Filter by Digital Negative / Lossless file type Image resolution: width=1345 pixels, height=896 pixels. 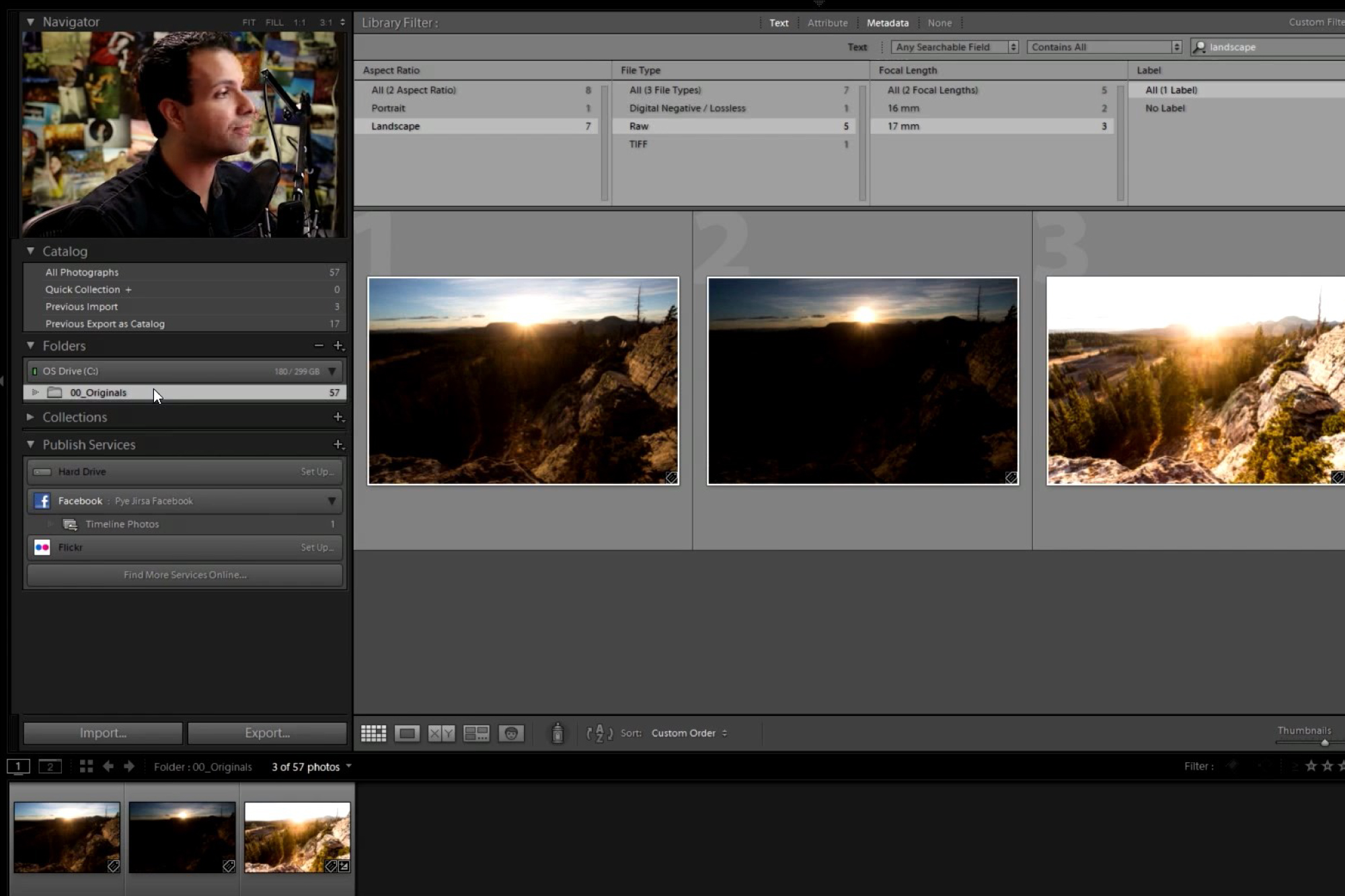734,108
